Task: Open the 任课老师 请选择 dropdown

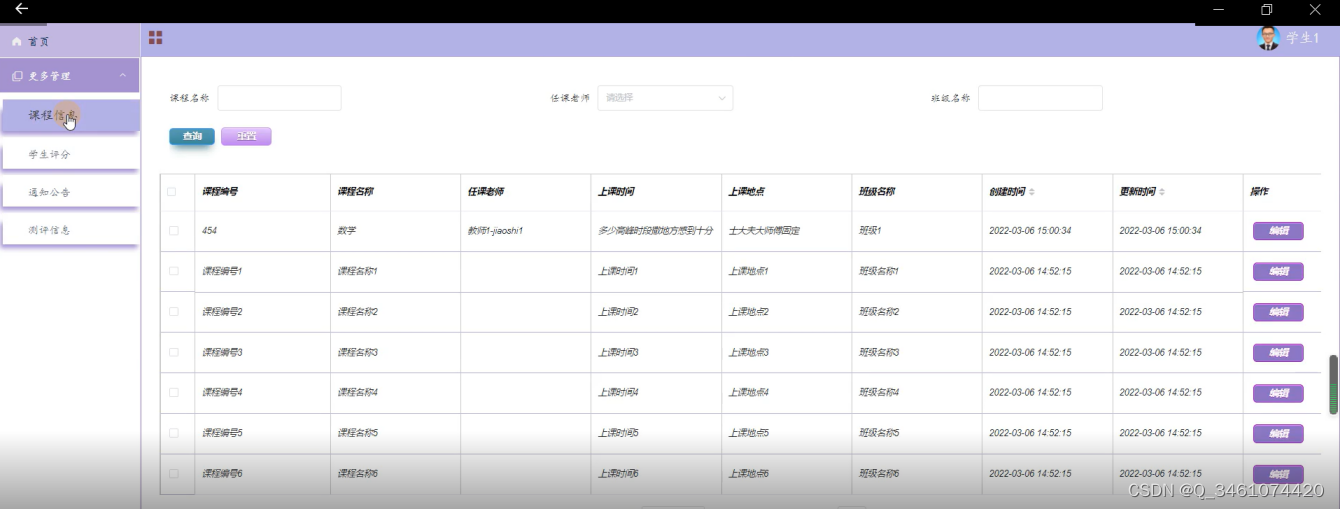Action: pos(665,98)
